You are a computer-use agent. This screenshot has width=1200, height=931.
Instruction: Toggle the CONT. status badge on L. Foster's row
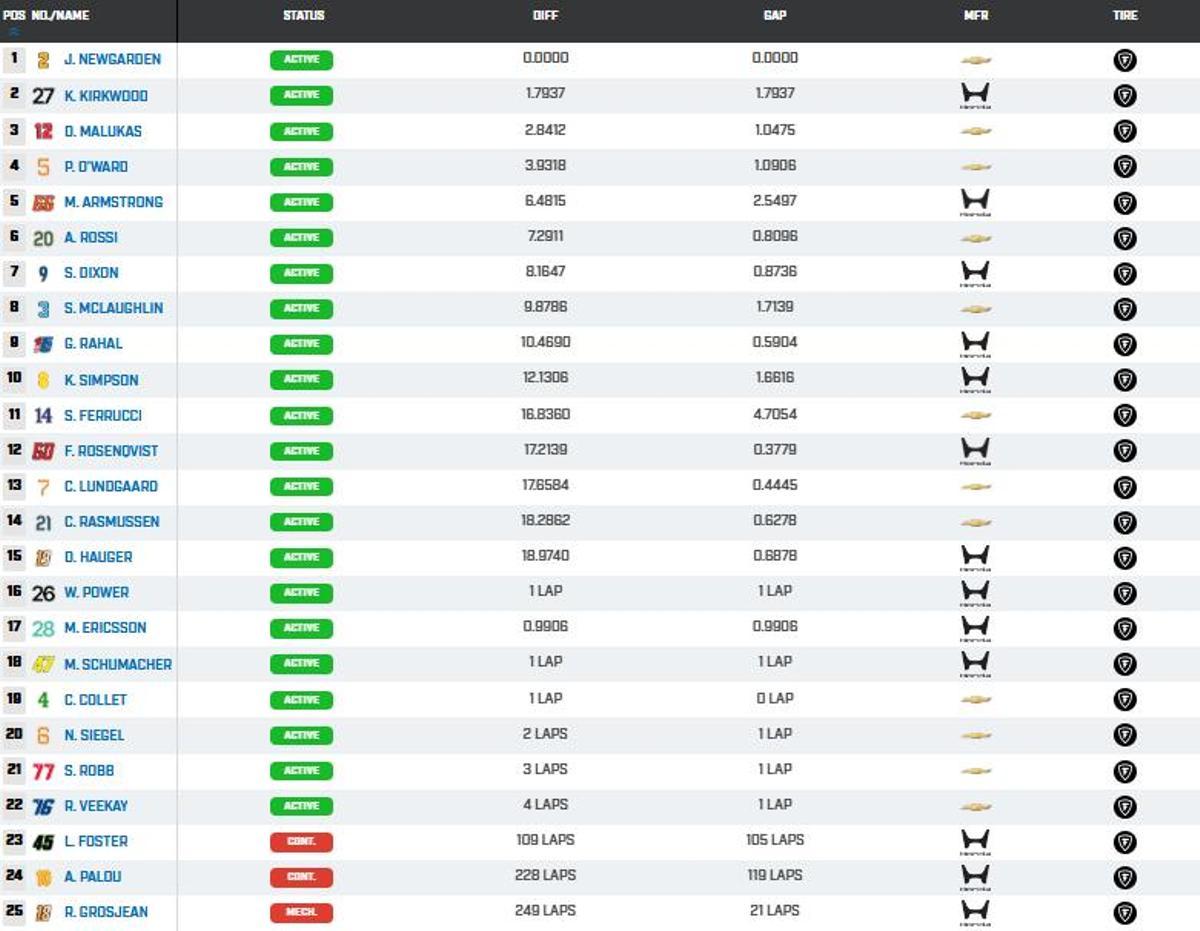(300, 841)
